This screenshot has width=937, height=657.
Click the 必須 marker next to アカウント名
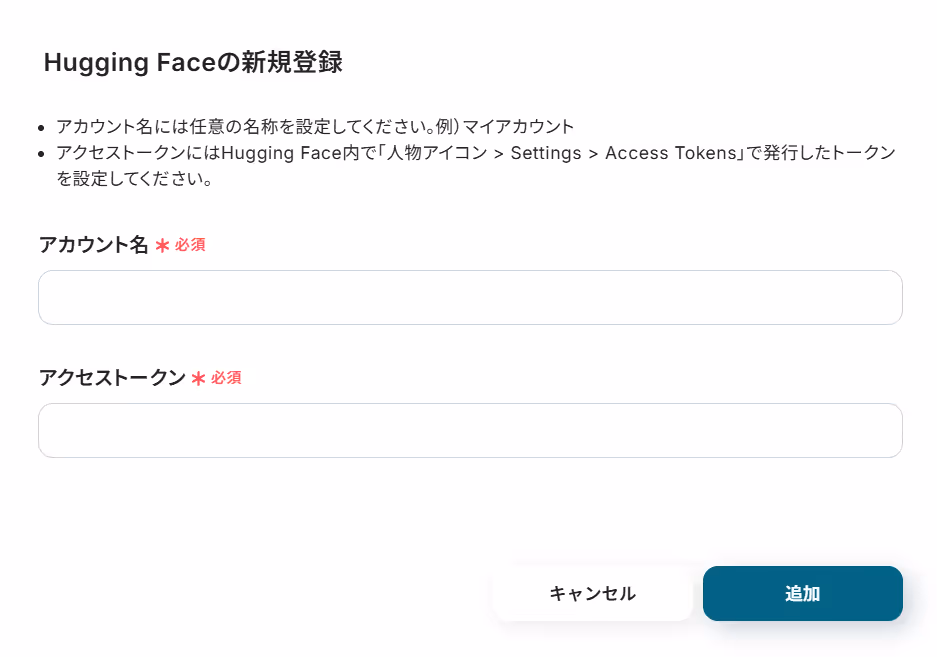(190, 245)
